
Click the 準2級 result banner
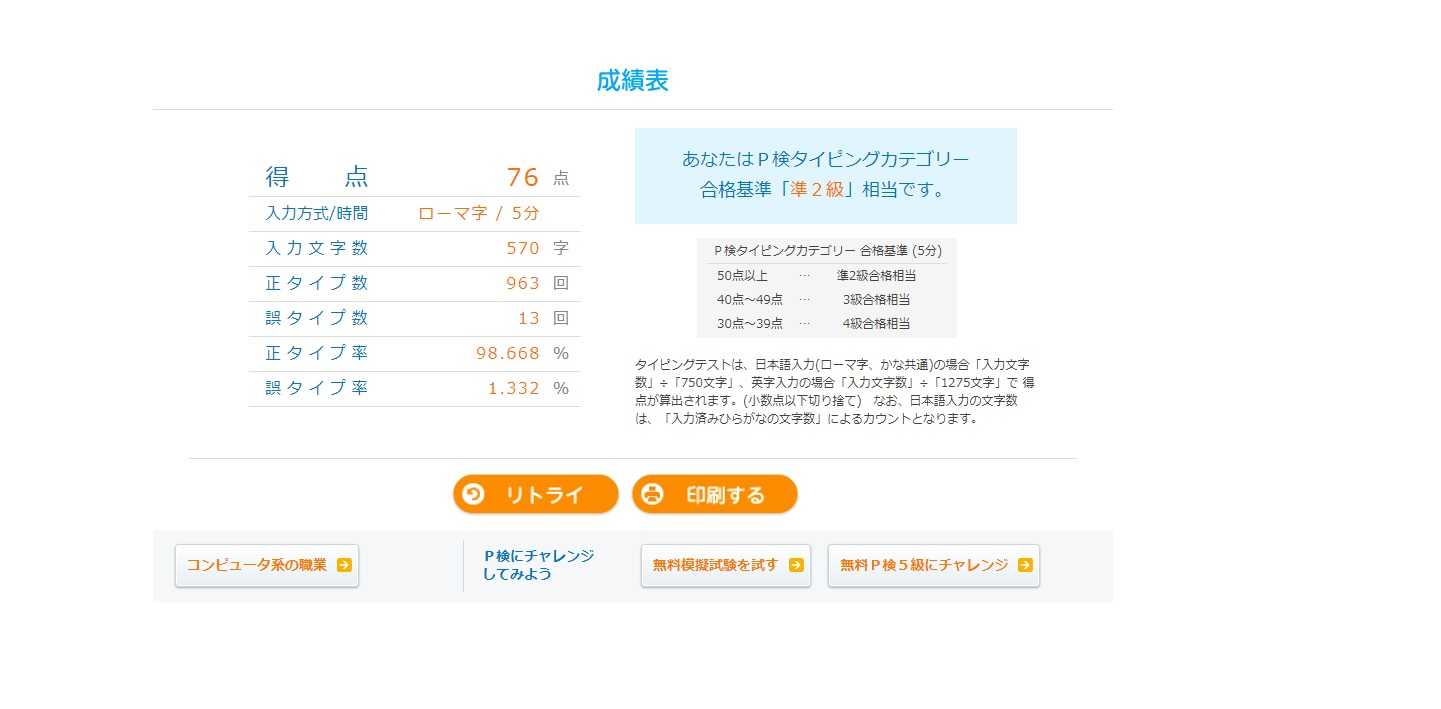click(826, 175)
